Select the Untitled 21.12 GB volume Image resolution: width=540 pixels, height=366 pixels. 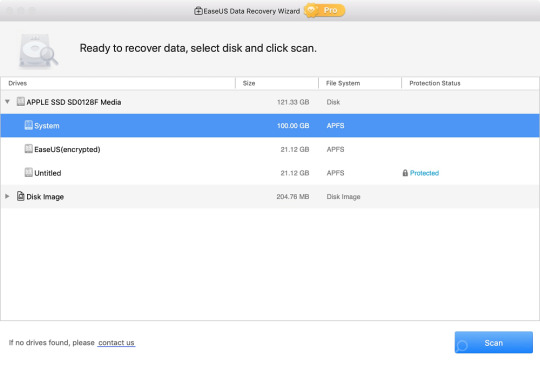pyautogui.click(x=270, y=173)
